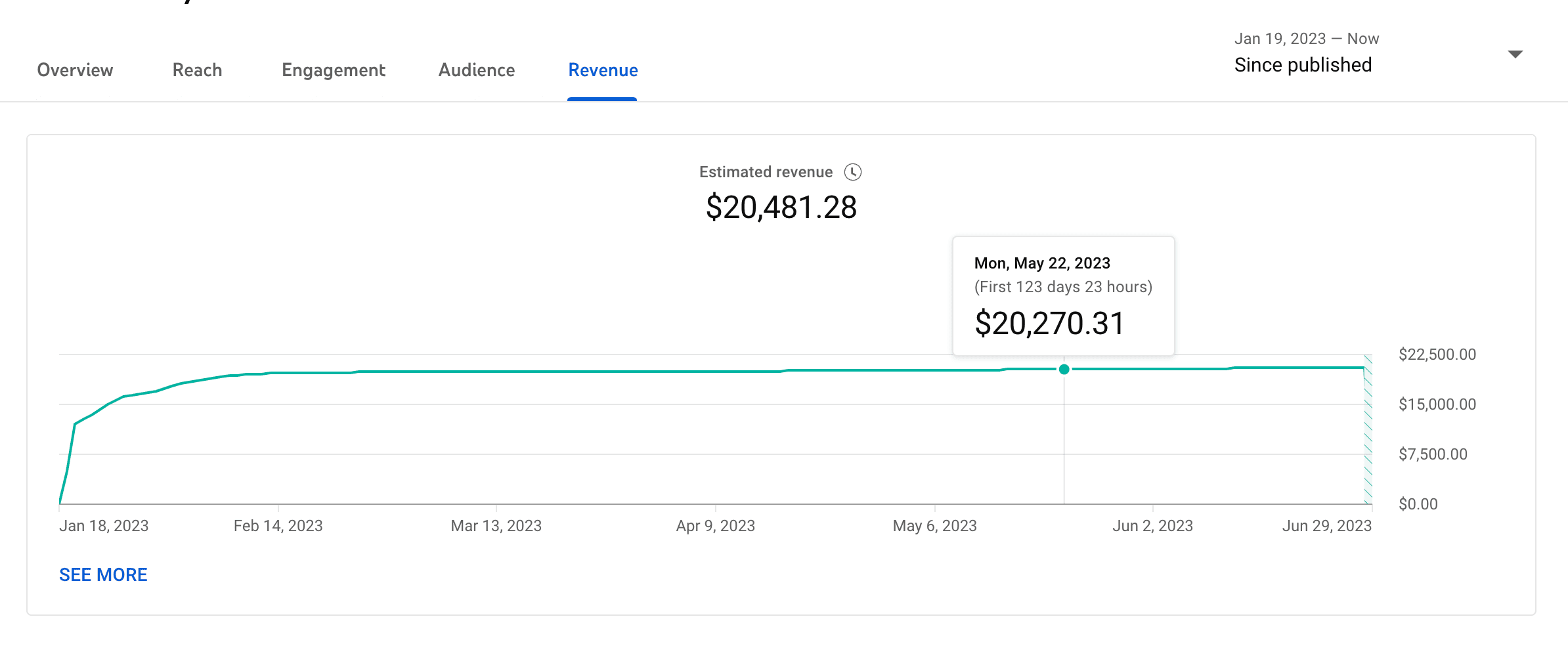Click the $7,500.00 y-axis label

point(1432,454)
